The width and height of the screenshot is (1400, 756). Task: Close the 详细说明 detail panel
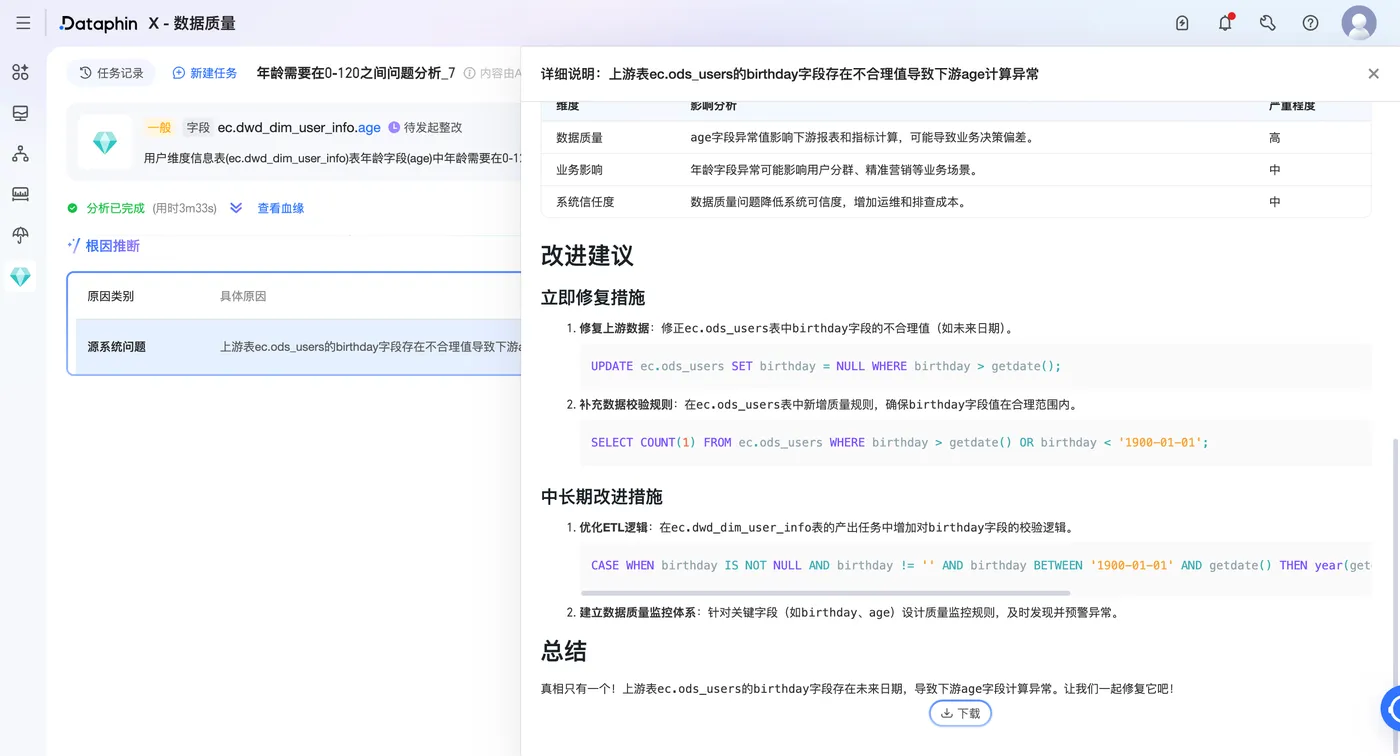click(x=1373, y=74)
